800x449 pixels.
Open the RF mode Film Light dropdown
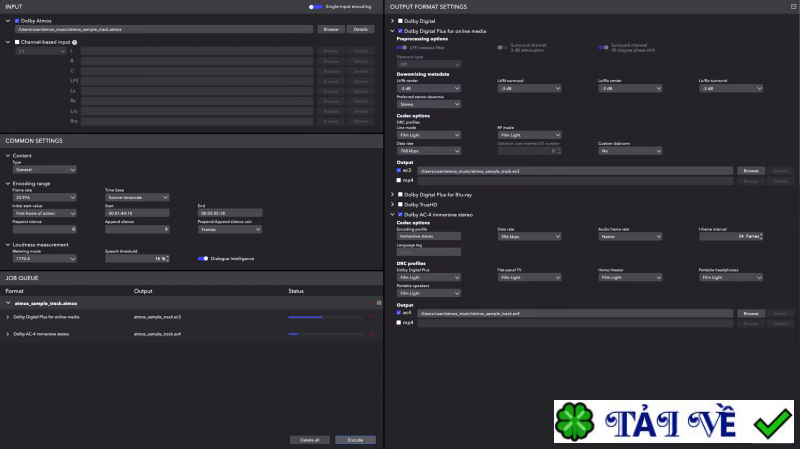pos(529,135)
